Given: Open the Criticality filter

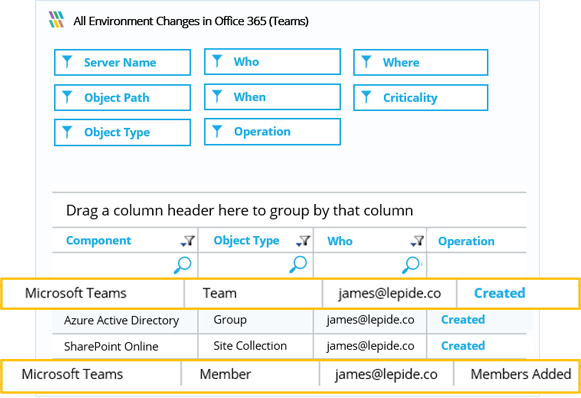Looking at the screenshot, I should 421,97.
